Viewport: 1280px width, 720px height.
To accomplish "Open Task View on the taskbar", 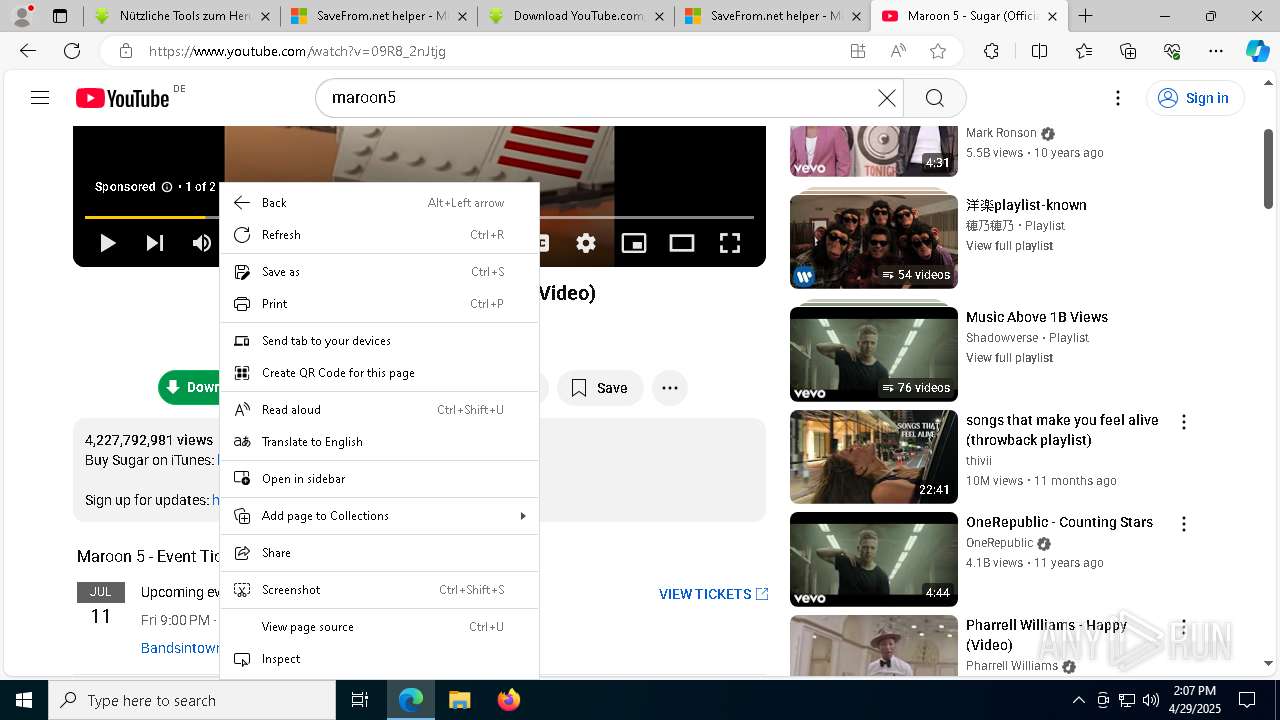I will (x=360, y=700).
